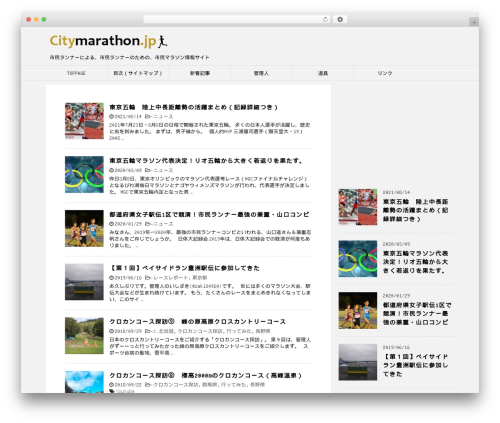Open article 東京五輪マラソン代表決定 in main list
500x423 pixels.
[206, 161]
